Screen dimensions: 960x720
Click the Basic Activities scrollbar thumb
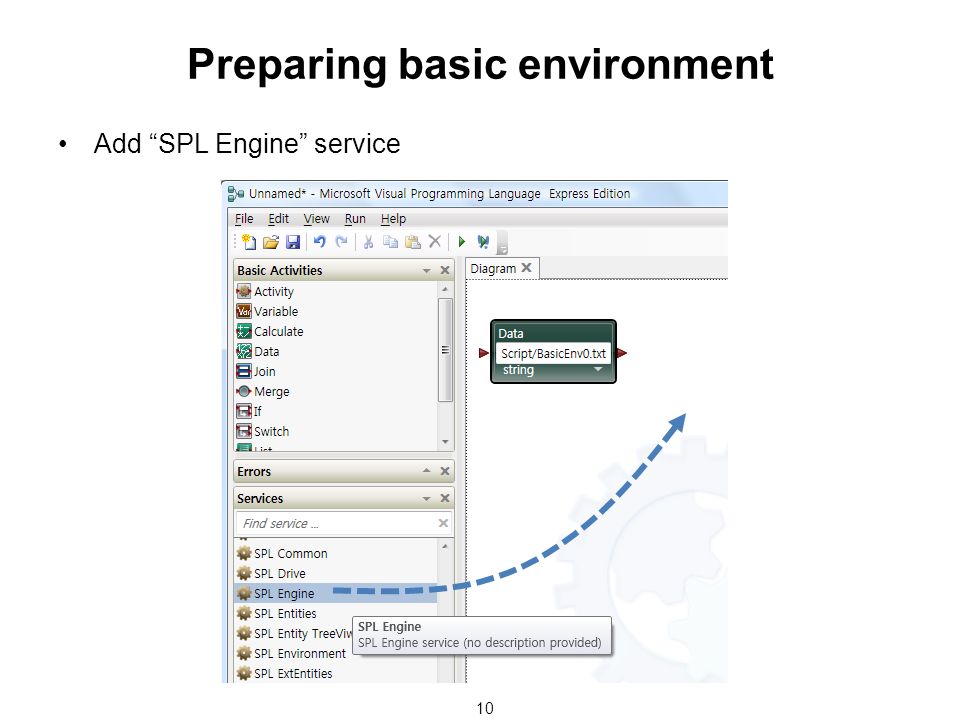coord(445,350)
